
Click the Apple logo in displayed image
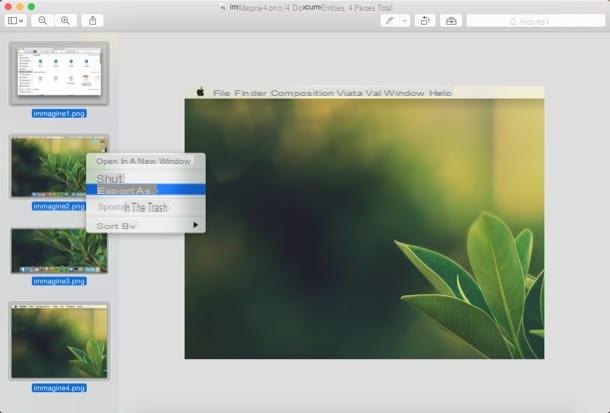coord(200,92)
